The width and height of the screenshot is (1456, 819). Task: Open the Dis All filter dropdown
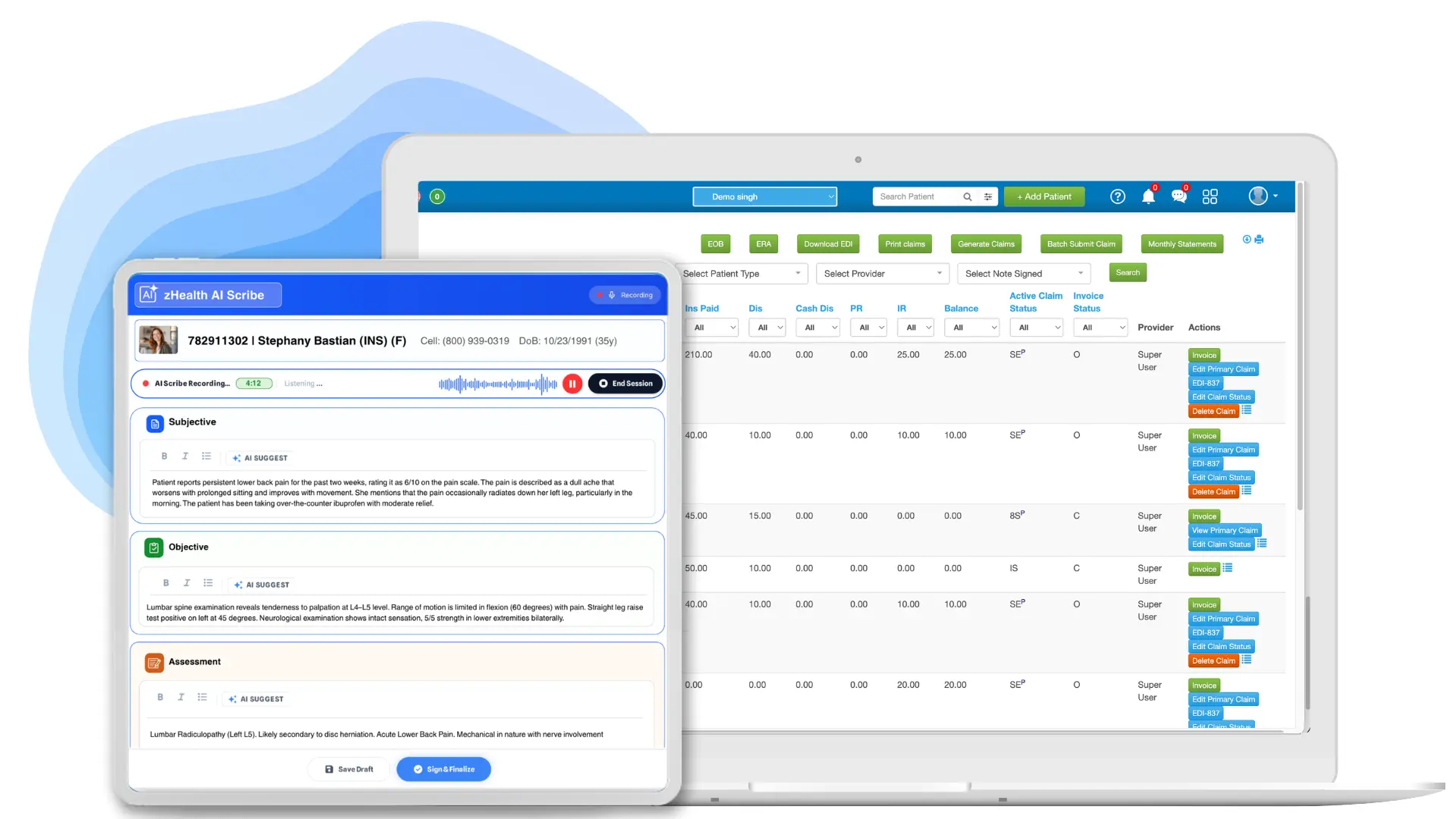767,328
